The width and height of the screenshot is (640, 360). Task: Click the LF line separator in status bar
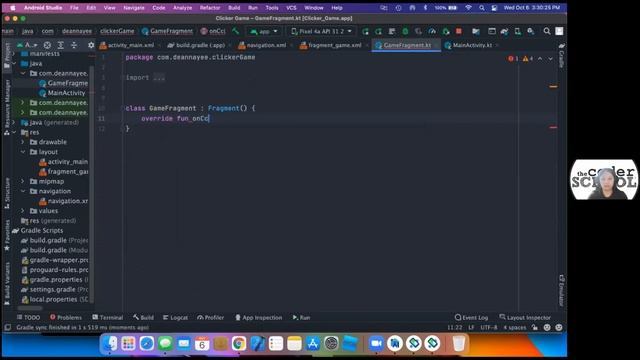coord(471,327)
